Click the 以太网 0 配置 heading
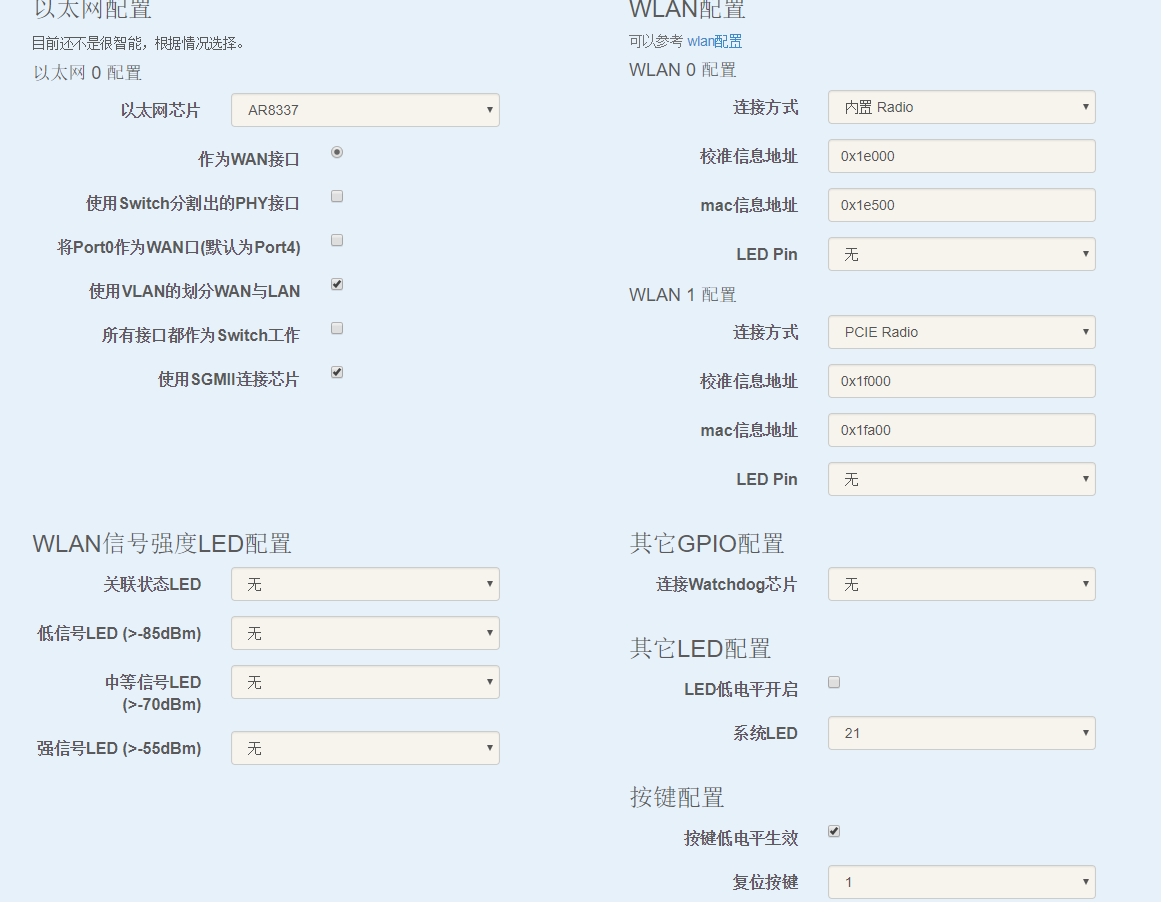Viewport: 1161px width, 902px height. (x=87, y=73)
